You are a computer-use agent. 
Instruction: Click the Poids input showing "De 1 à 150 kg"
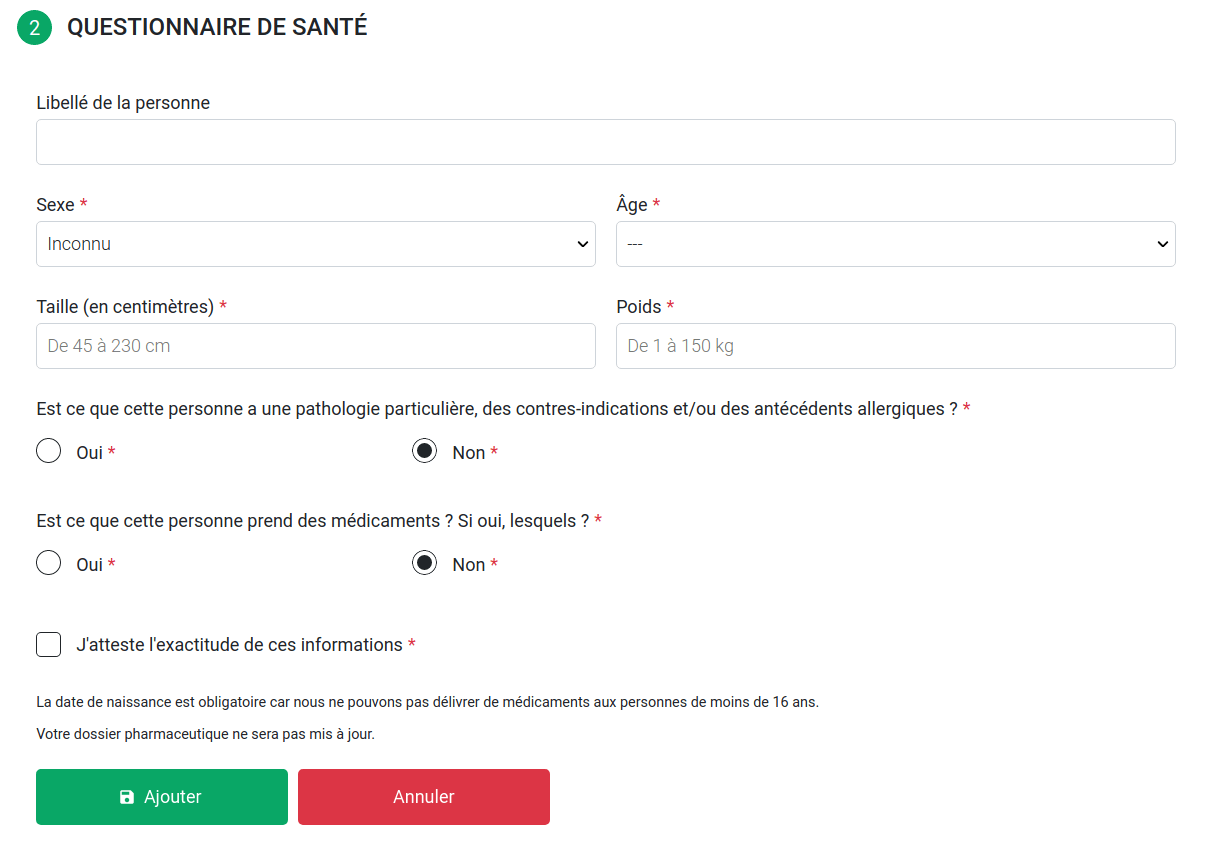896,345
